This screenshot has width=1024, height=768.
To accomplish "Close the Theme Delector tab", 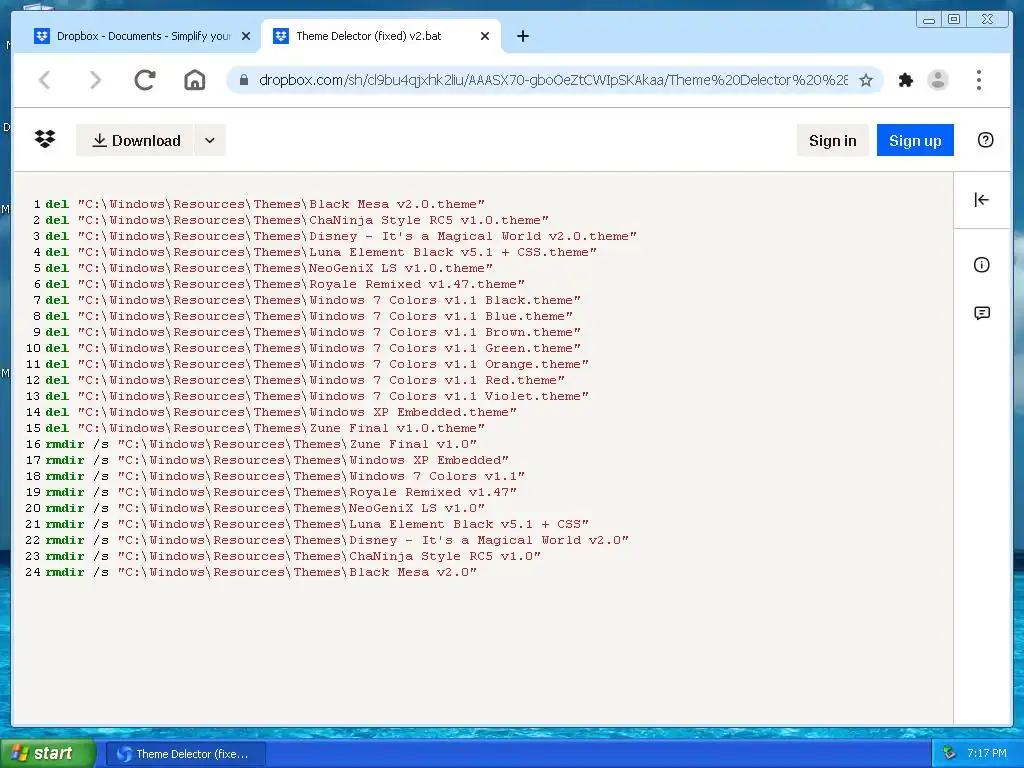I will [x=485, y=36].
